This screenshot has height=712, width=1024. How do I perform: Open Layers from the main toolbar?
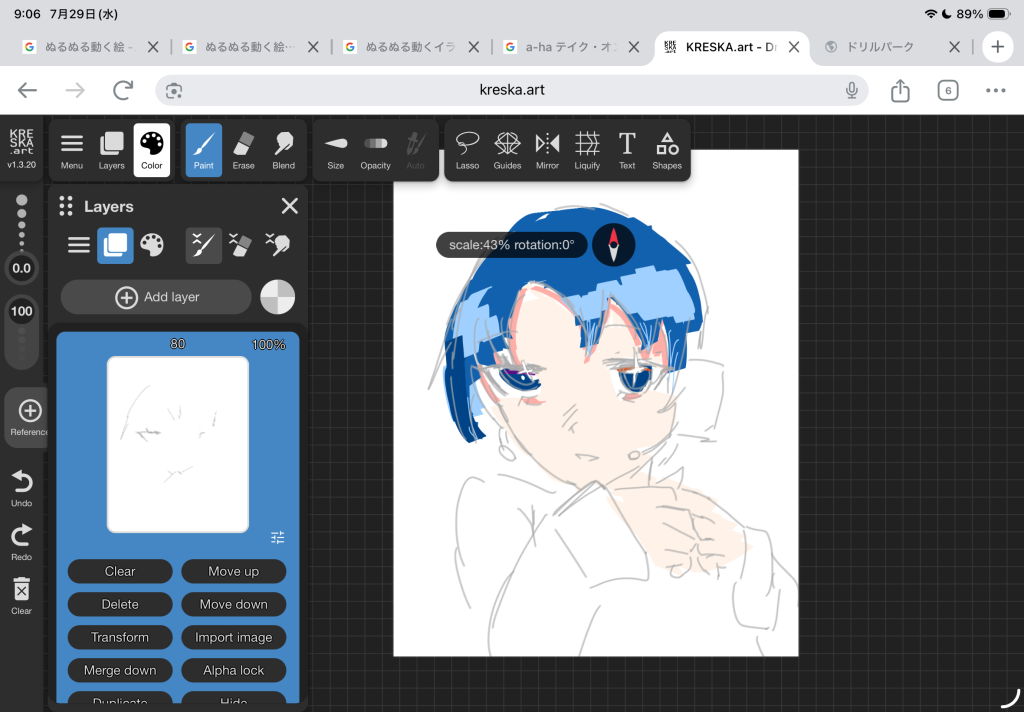coord(112,150)
